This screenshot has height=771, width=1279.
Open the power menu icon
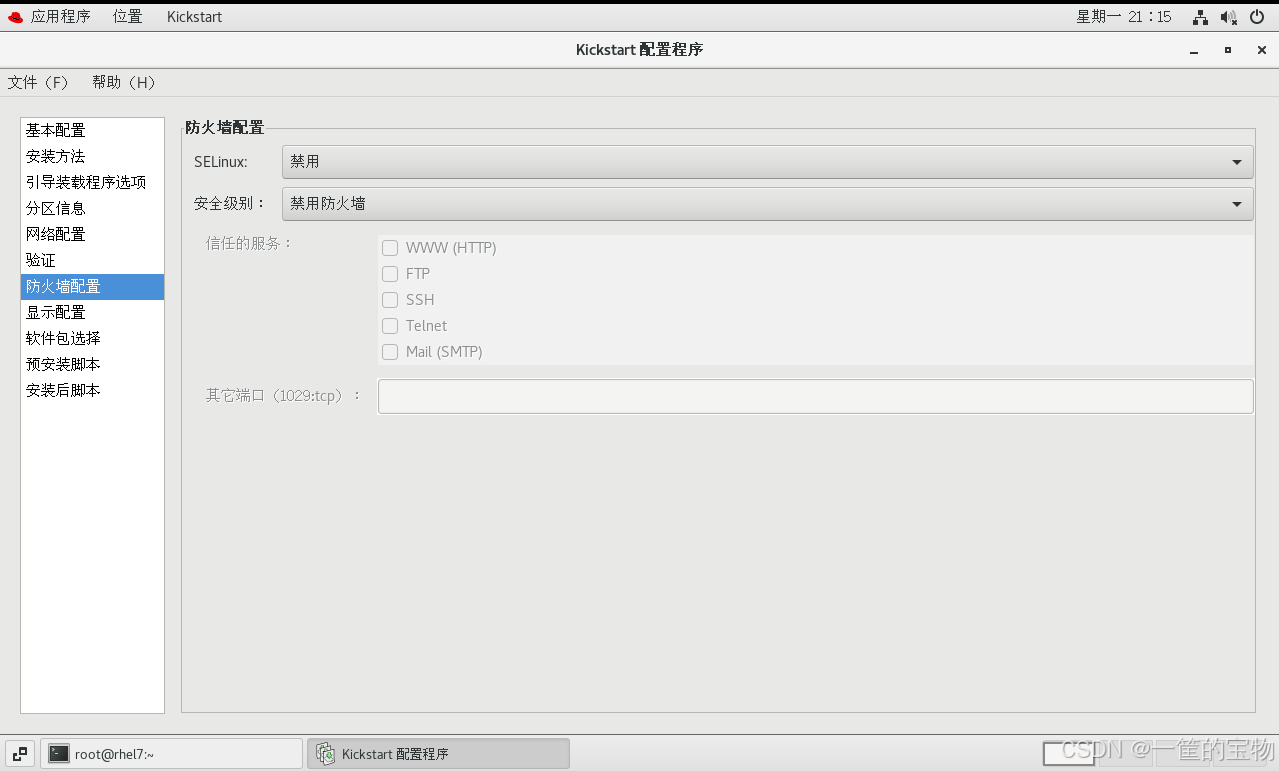click(x=1258, y=17)
